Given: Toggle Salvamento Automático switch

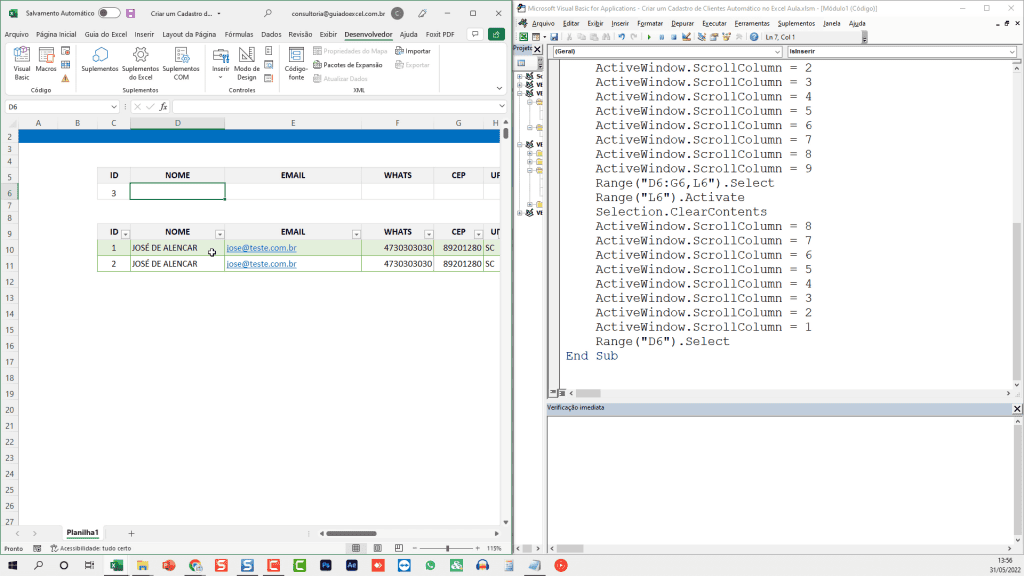Looking at the screenshot, I should coord(109,13).
